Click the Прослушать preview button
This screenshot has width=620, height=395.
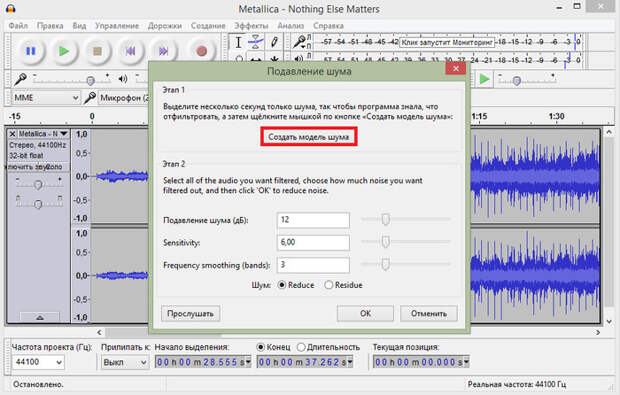click(190, 314)
